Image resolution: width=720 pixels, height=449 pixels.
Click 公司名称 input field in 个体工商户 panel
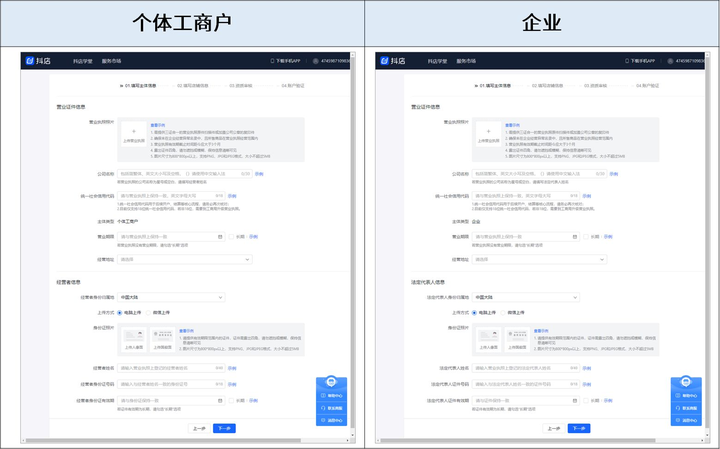point(185,174)
